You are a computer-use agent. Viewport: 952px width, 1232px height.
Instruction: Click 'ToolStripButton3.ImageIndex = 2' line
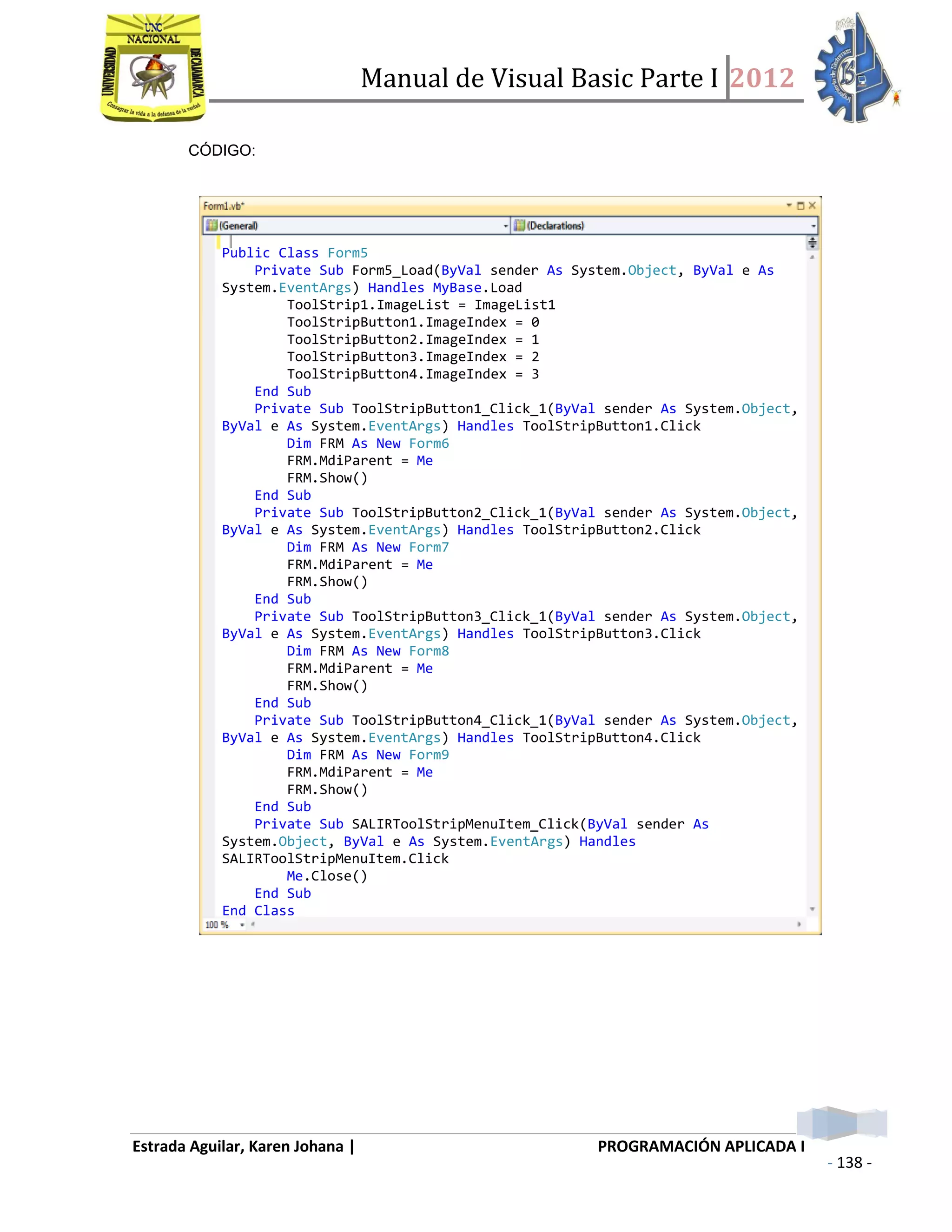[413, 357]
